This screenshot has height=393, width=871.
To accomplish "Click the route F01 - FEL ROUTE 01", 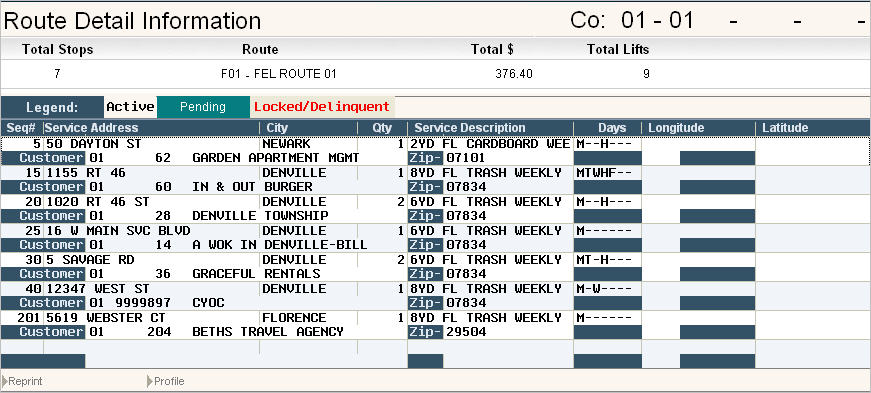I will pos(278,73).
